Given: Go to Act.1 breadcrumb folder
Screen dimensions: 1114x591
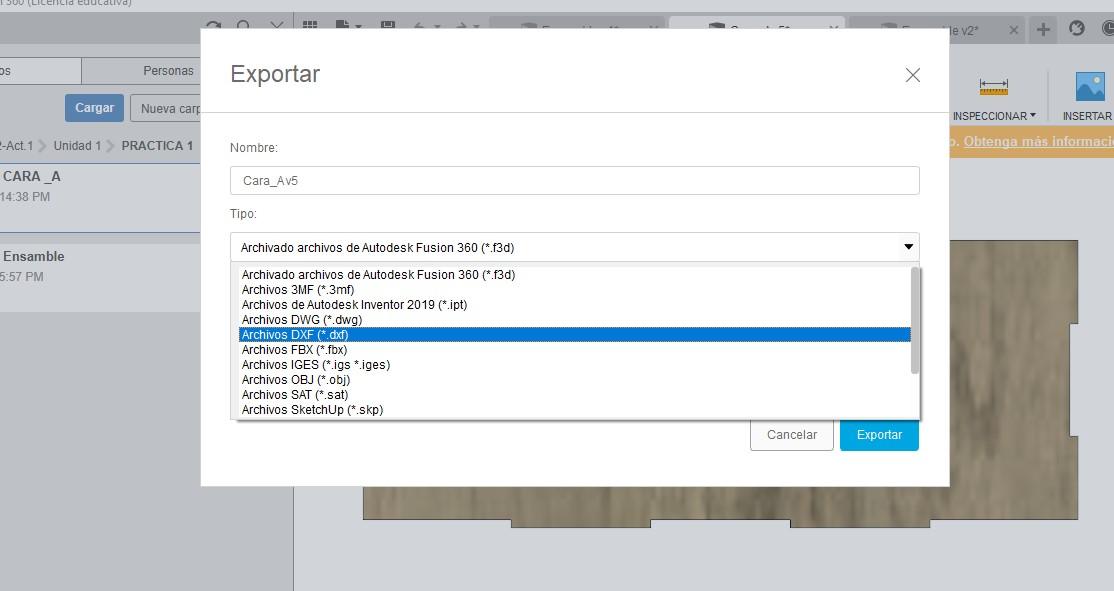Looking at the screenshot, I should [17, 146].
